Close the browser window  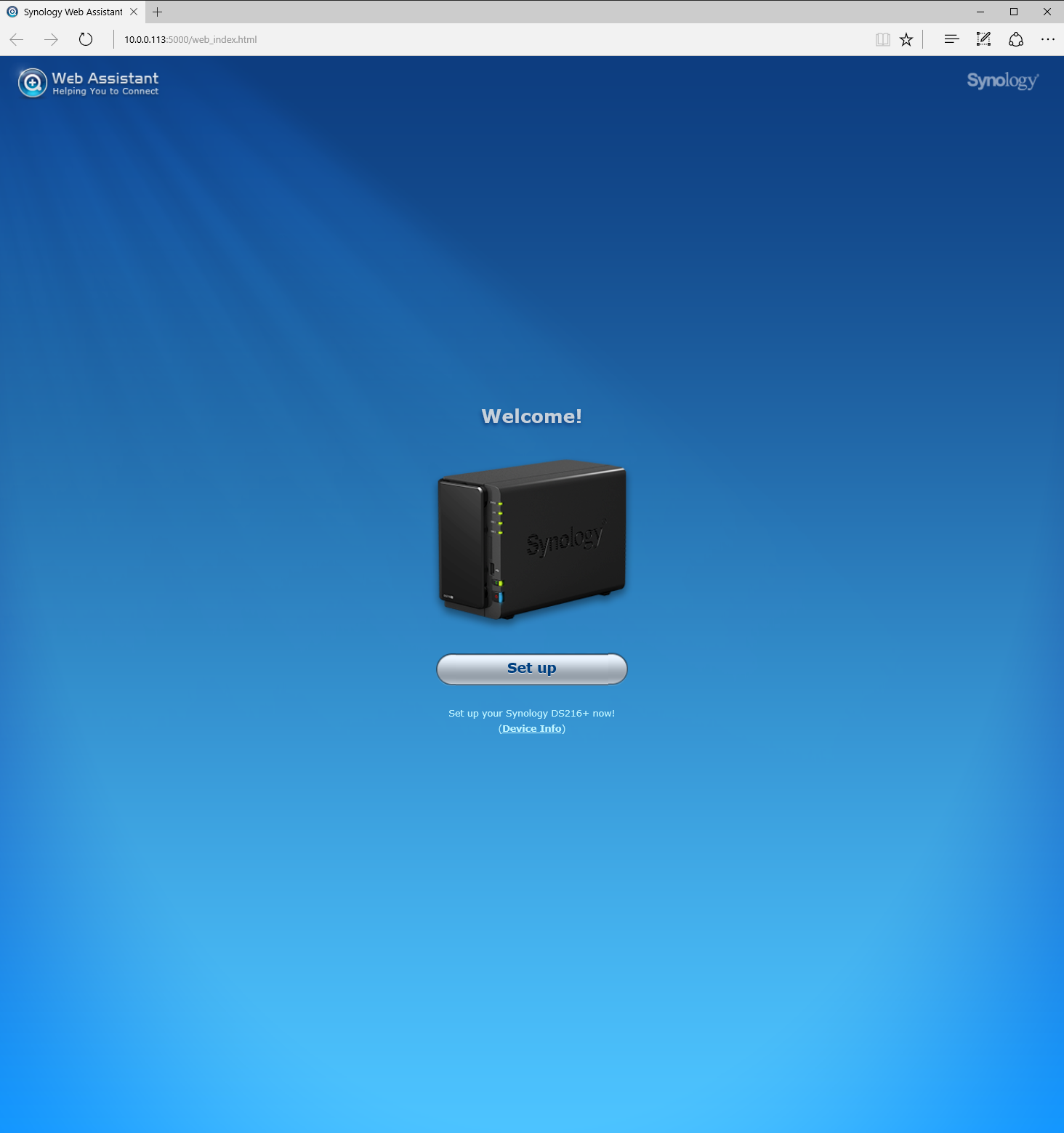(x=1047, y=12)
